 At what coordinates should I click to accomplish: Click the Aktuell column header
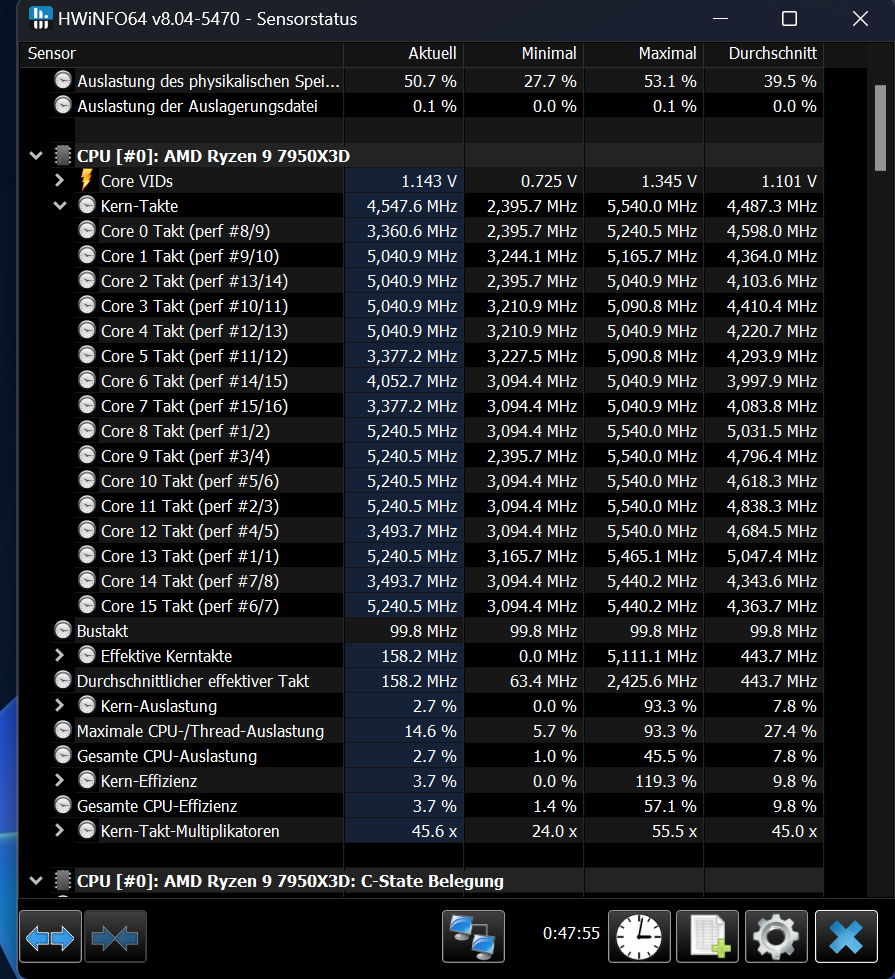(403, 54)
